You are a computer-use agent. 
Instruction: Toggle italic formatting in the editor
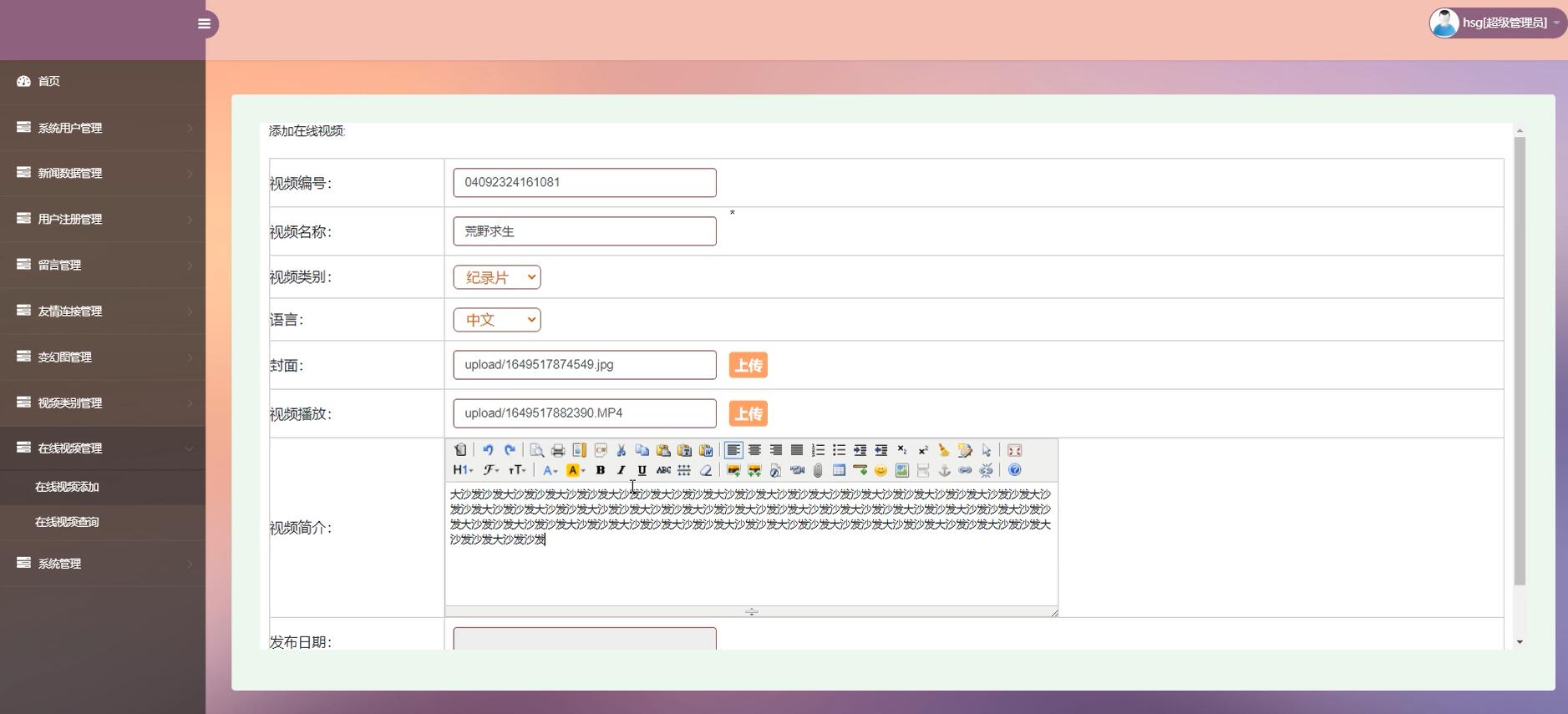pos(621,470)
